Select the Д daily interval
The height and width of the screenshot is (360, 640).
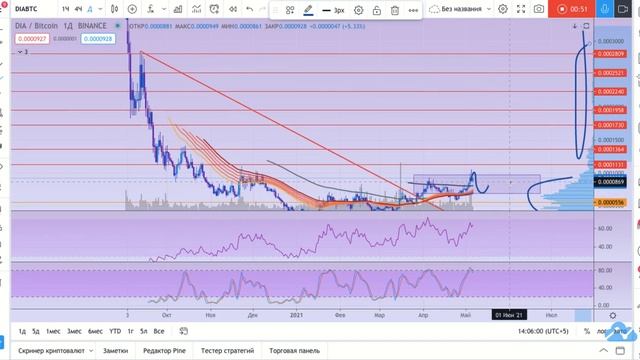coord(90,9)
